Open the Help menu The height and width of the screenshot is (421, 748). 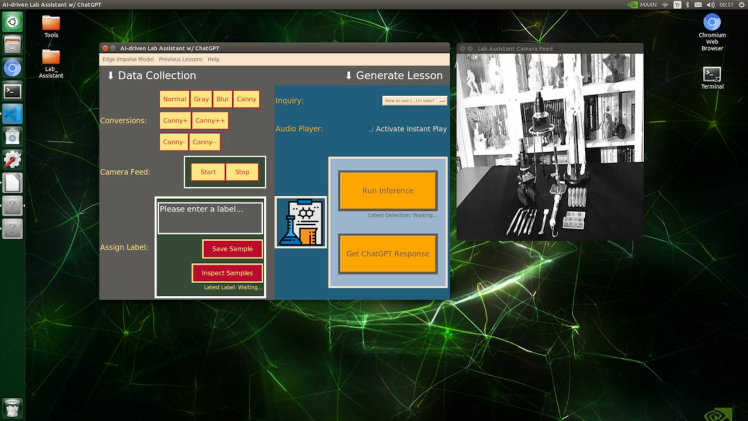click(x=213, y=59)
